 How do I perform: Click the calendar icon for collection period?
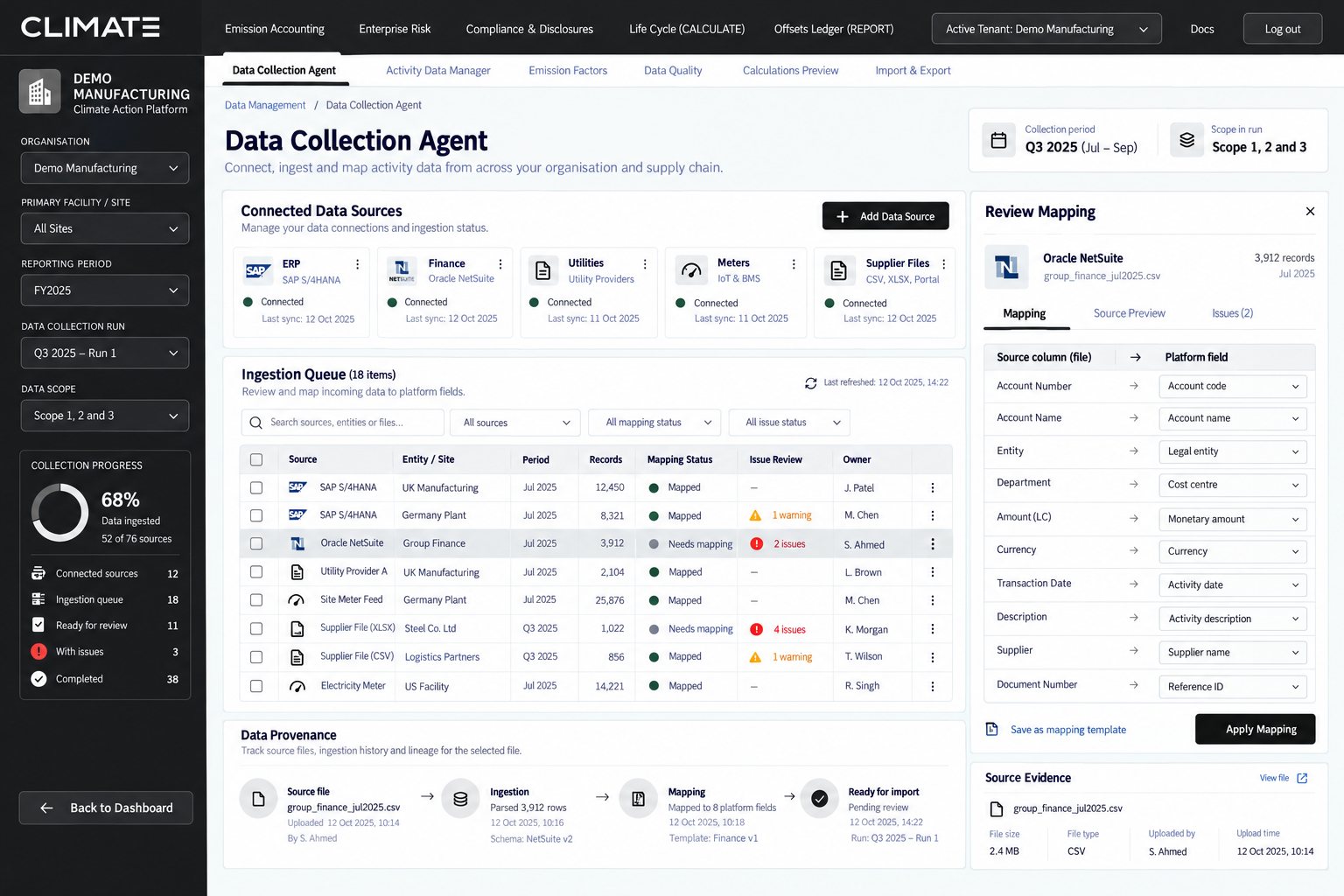tap(998, 140)
